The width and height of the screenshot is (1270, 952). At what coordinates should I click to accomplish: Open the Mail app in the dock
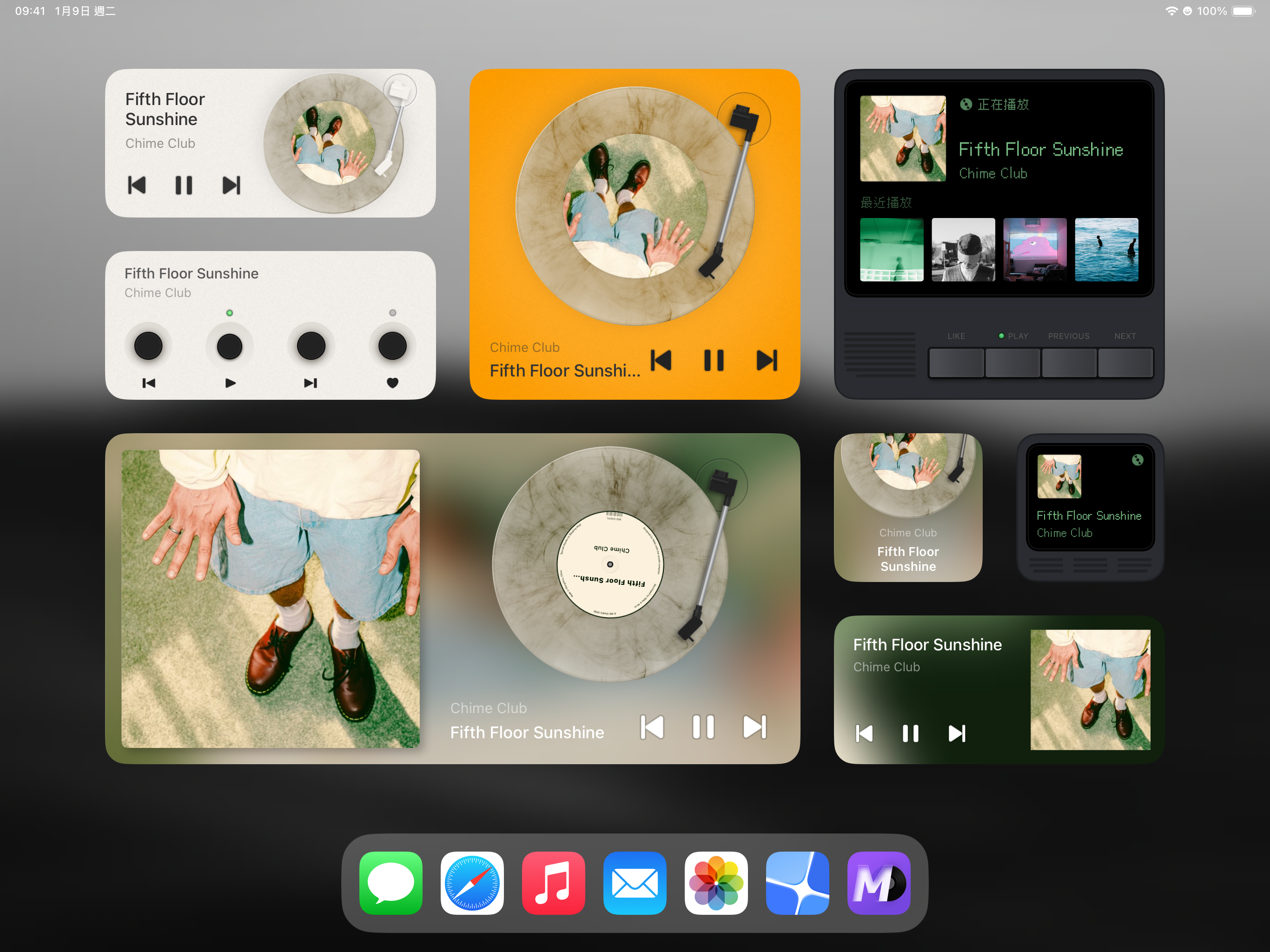635,883
